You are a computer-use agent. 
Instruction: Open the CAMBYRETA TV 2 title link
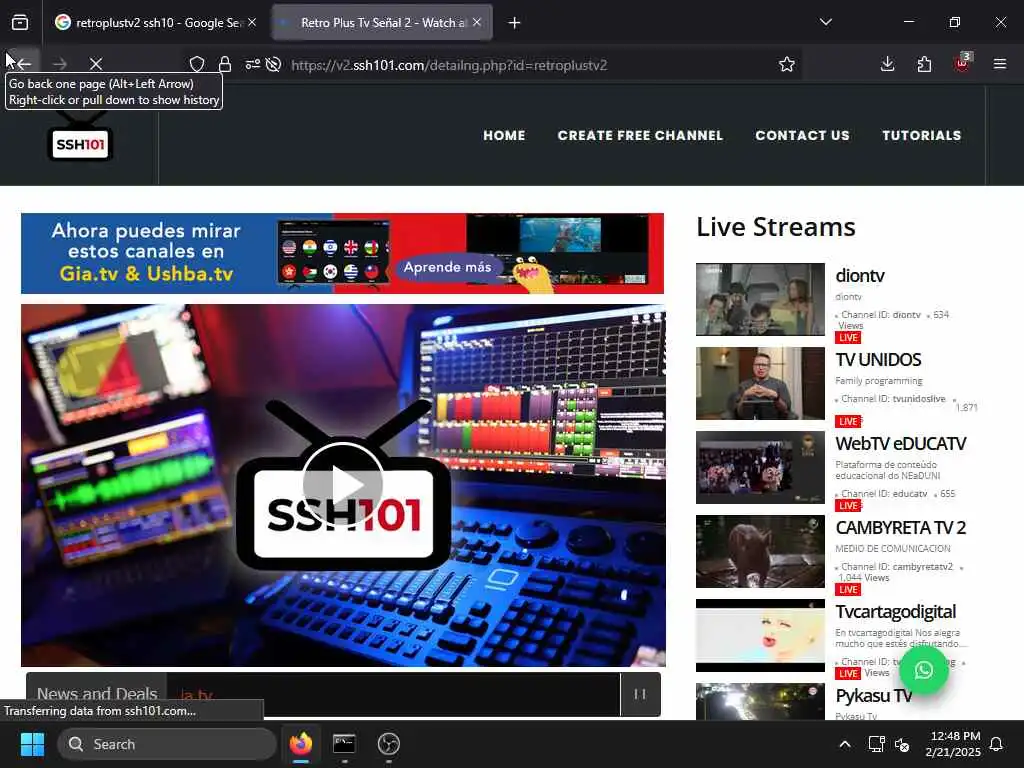[901, 528]
